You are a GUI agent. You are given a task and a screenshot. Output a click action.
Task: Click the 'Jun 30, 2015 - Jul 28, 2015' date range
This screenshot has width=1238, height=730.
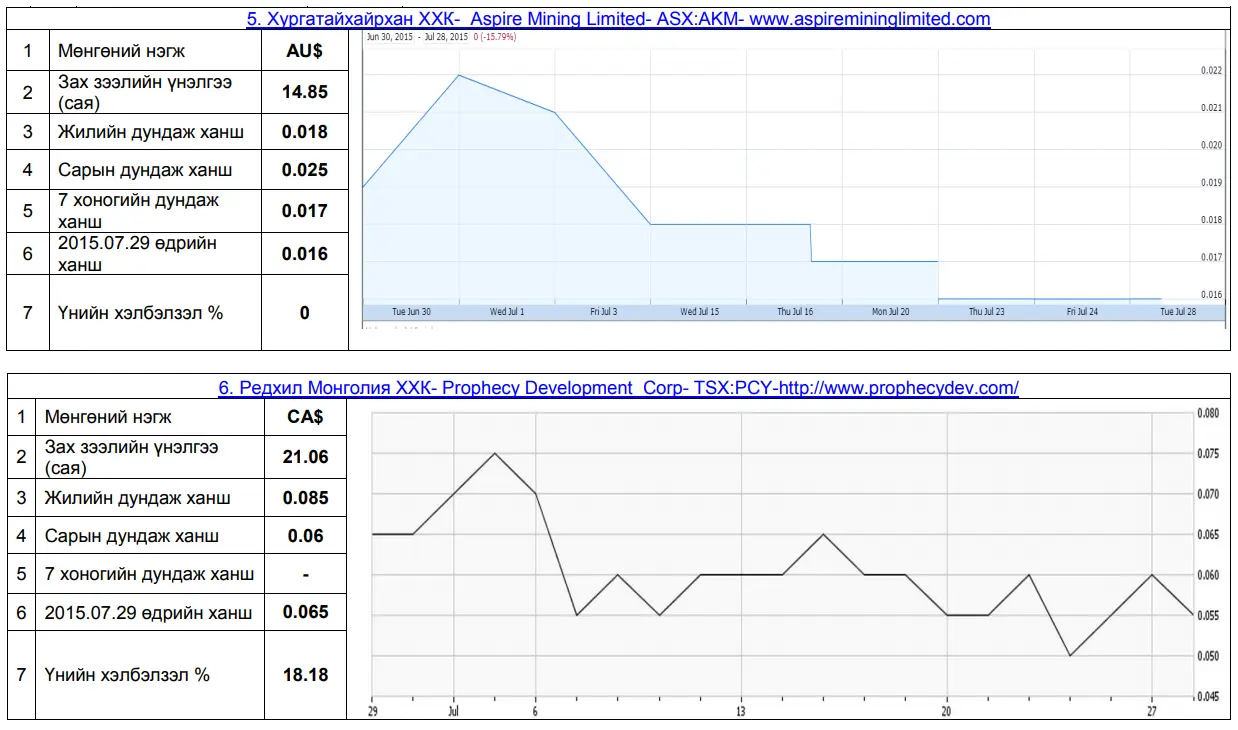point(417,37)
